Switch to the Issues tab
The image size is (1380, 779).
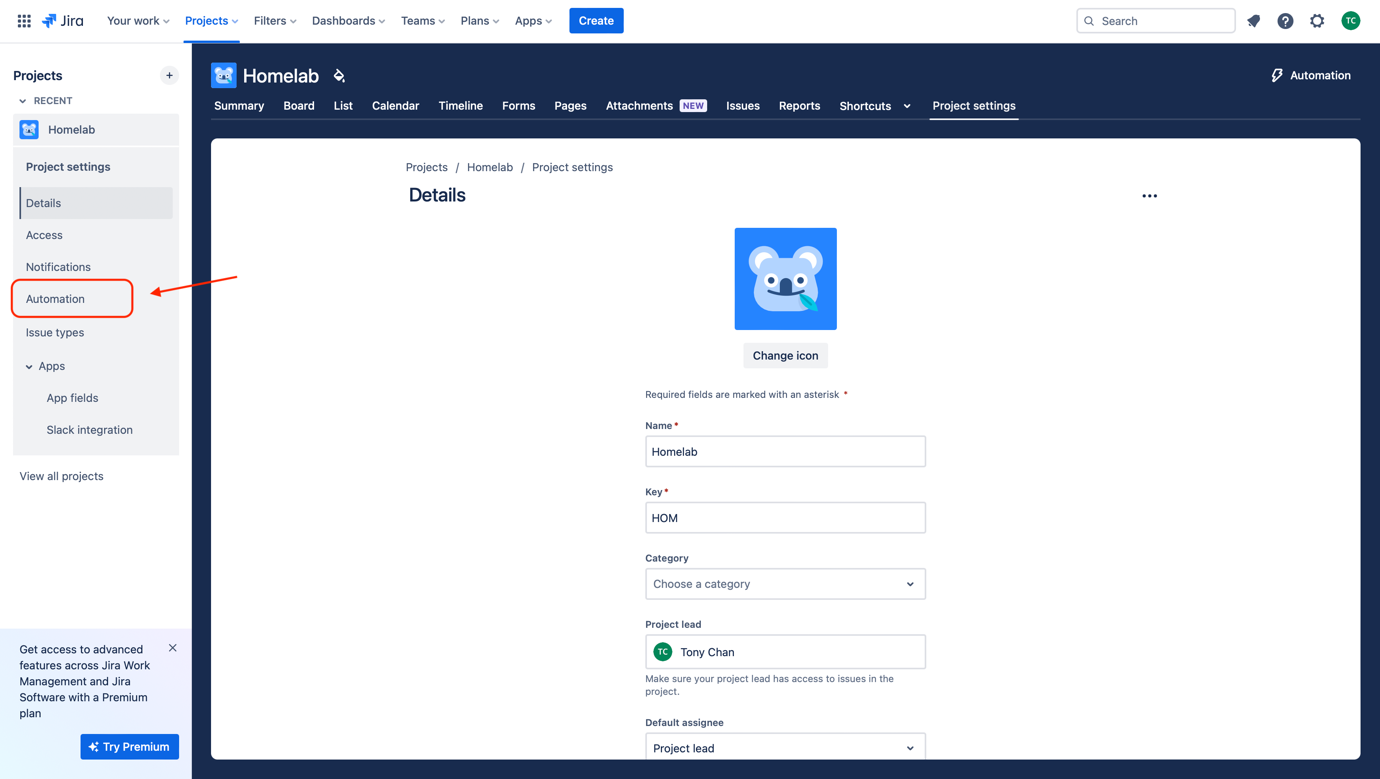click(x=742, y=106)
